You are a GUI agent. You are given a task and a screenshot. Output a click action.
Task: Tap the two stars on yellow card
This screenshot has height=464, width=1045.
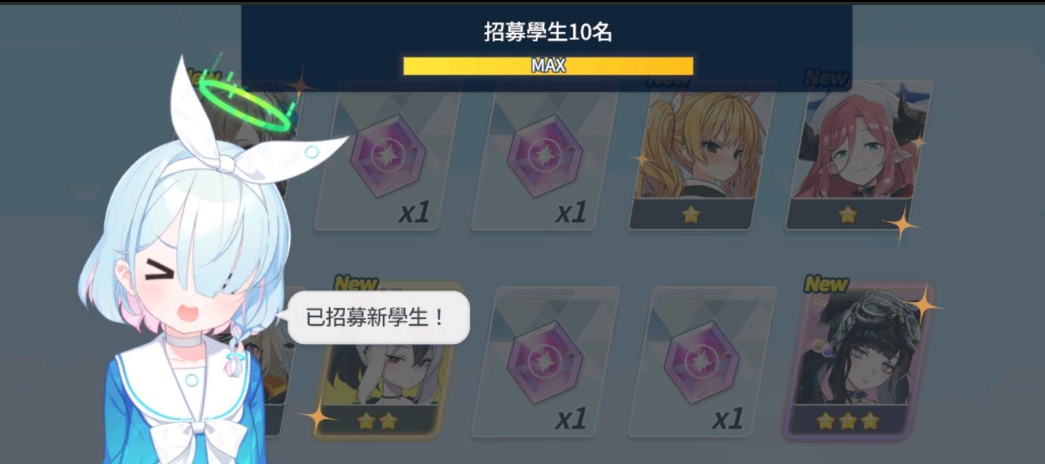pos(377,421)
